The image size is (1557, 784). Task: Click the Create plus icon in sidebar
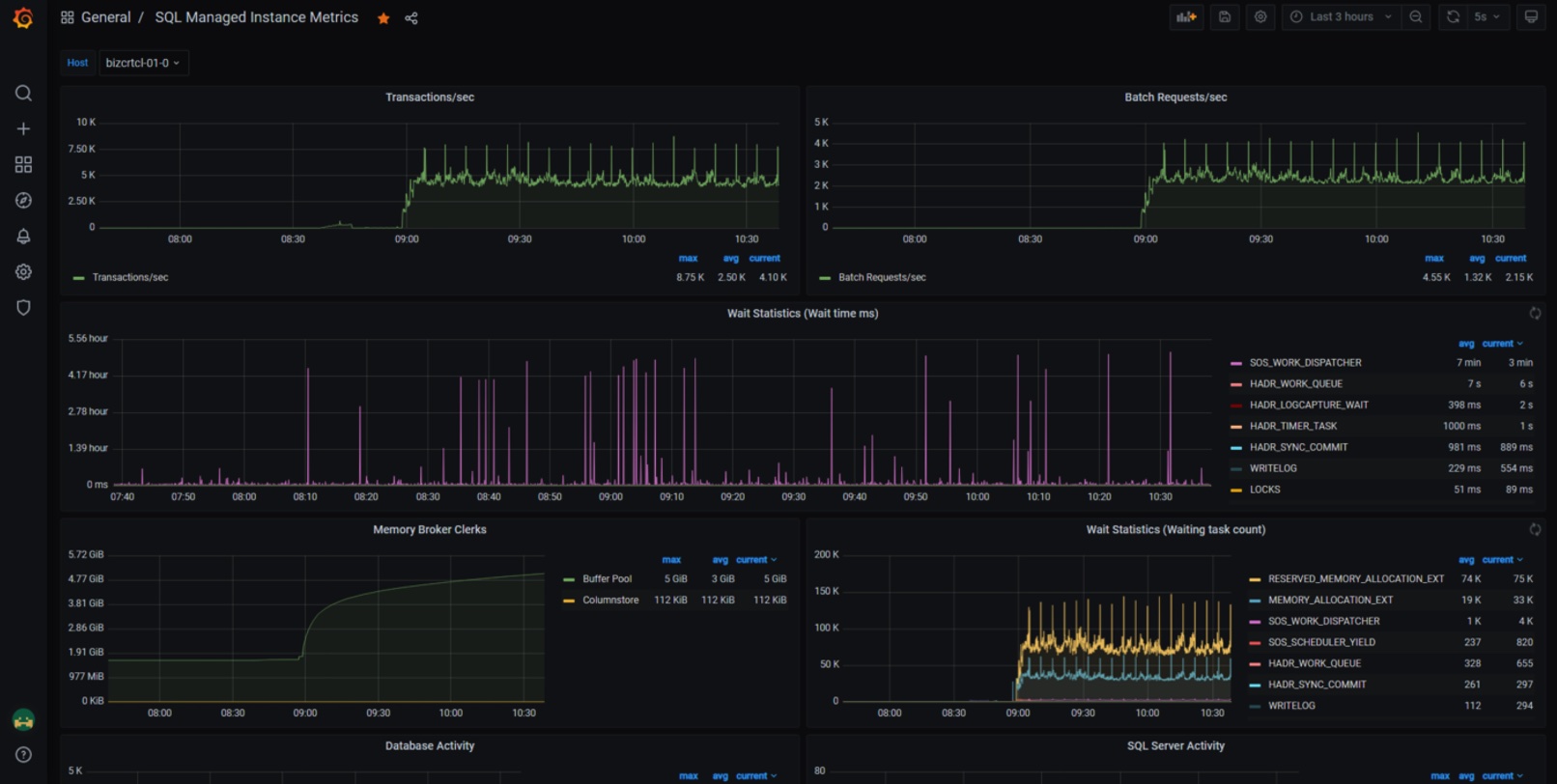(x=23, y=128)
